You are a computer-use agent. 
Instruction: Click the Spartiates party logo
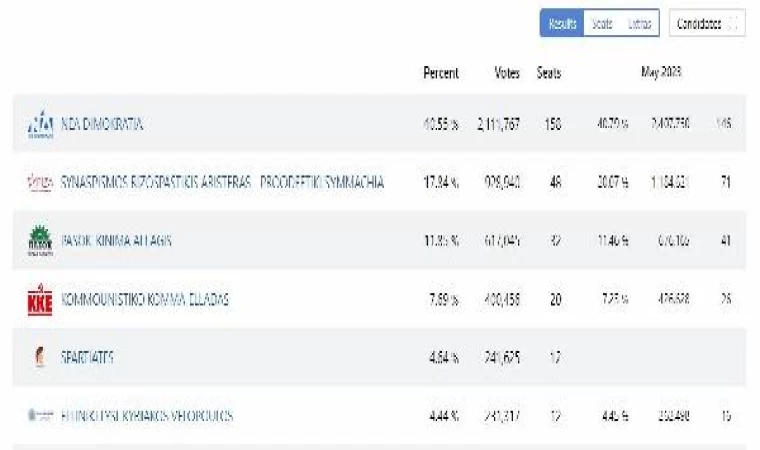point(40,357)
